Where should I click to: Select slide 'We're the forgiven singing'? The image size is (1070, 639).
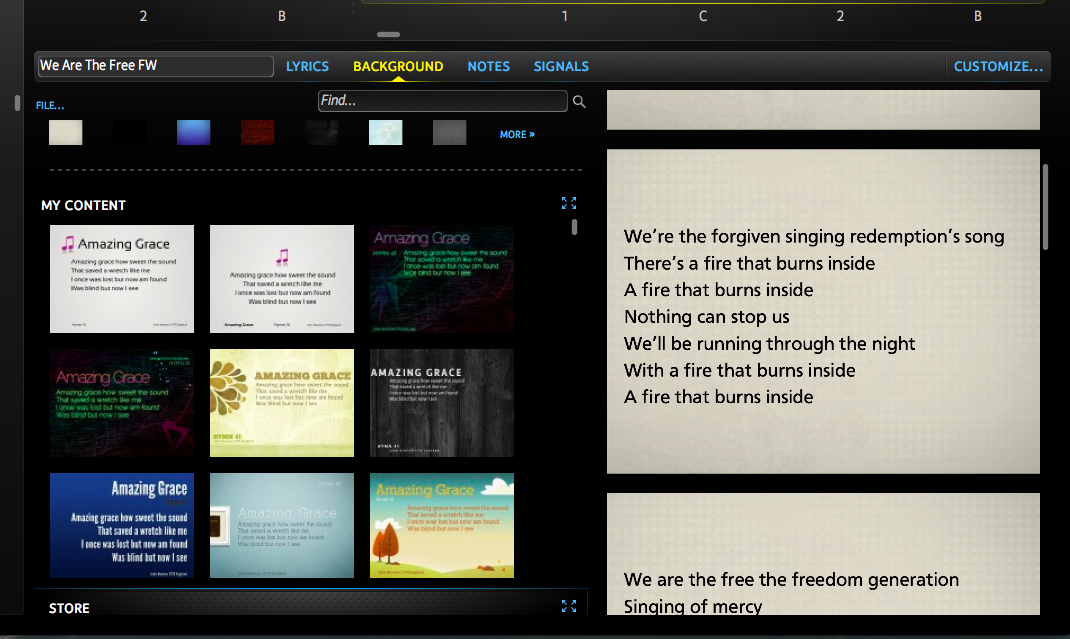(x=823, y=311)
